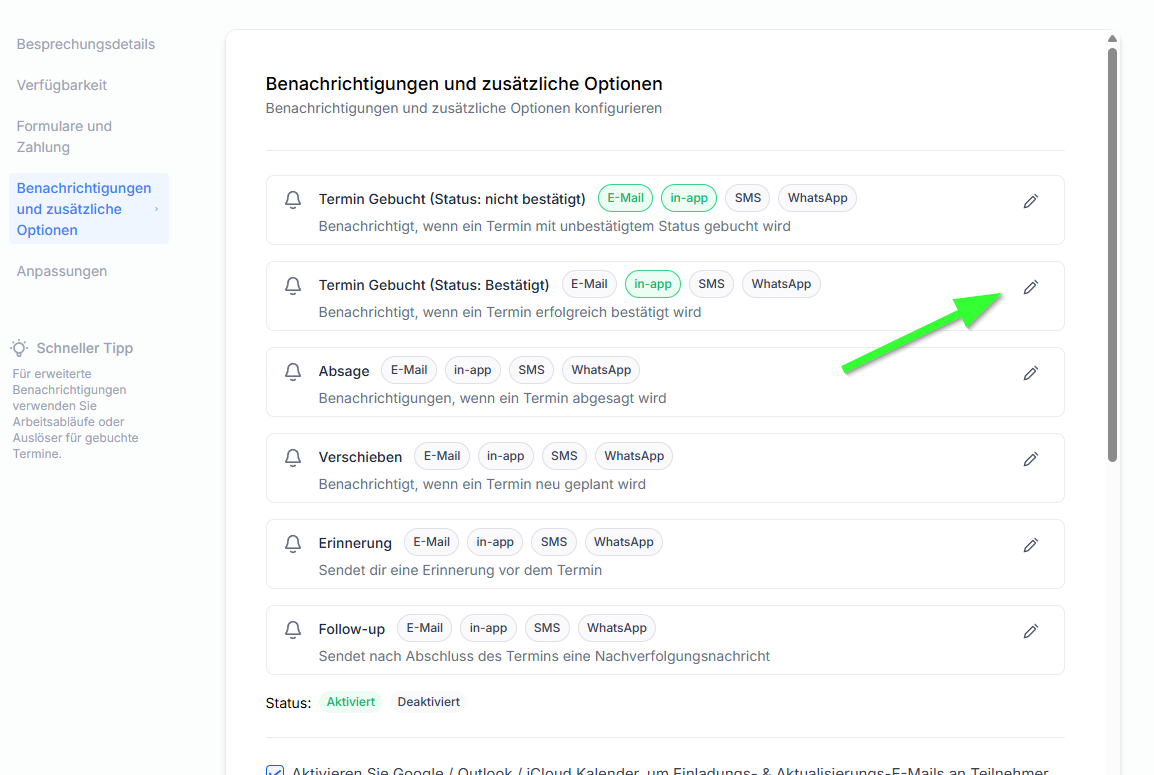The width and height of the screenshot is (1154, 775).
Task: Select E-Mail tag in Erinnerung row
Action: pyautogui.click(x=431, y=542)
